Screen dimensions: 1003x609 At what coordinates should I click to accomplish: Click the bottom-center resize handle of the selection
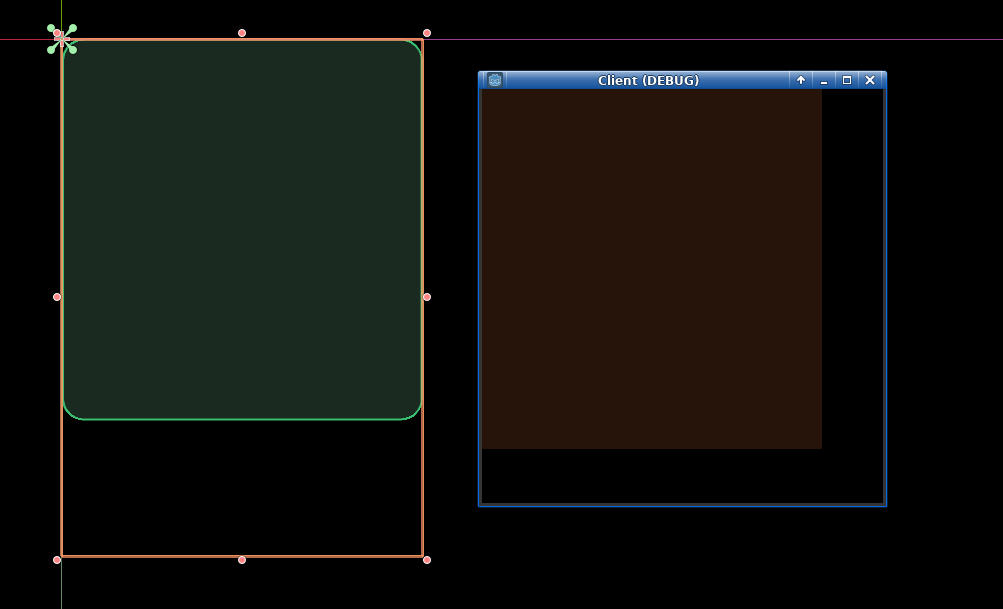(242, 560)
